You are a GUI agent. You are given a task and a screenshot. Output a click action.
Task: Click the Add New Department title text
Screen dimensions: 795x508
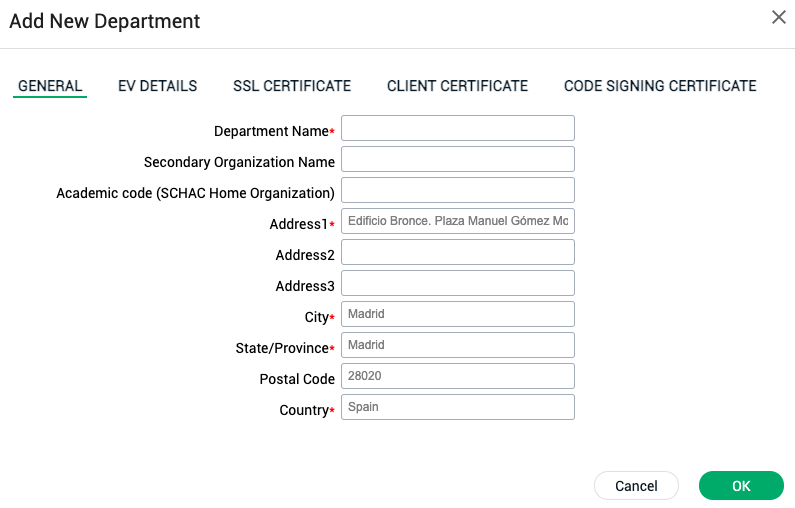pos(105,21)
